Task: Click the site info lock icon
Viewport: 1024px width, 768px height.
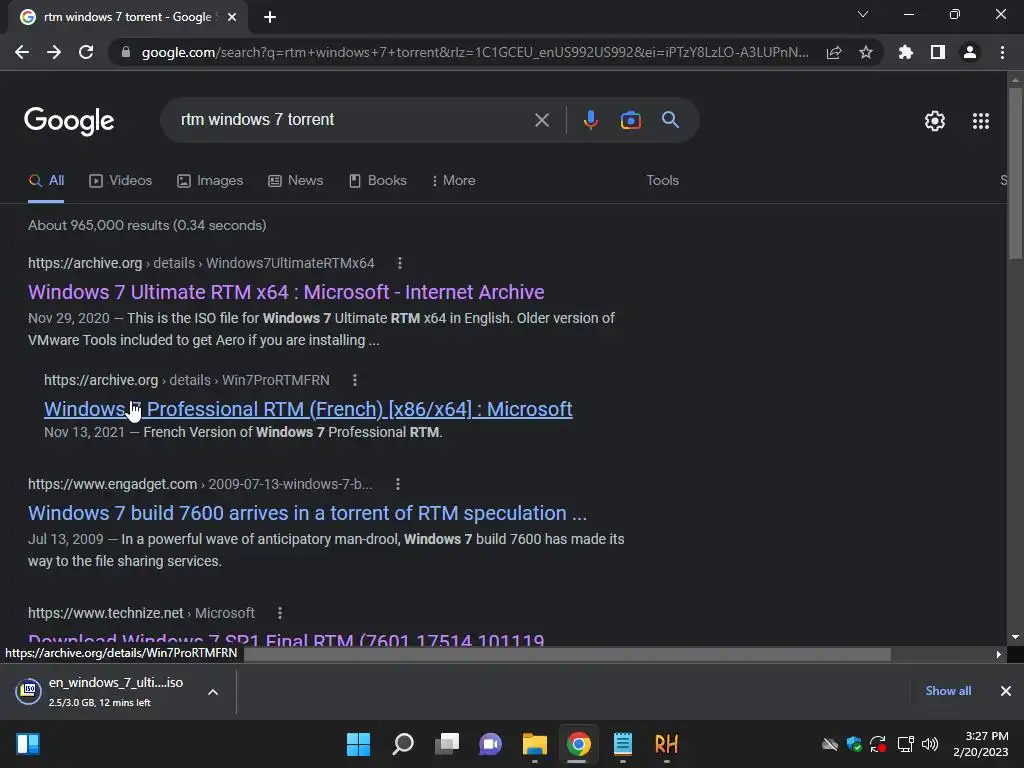Action: click(126, 52)
